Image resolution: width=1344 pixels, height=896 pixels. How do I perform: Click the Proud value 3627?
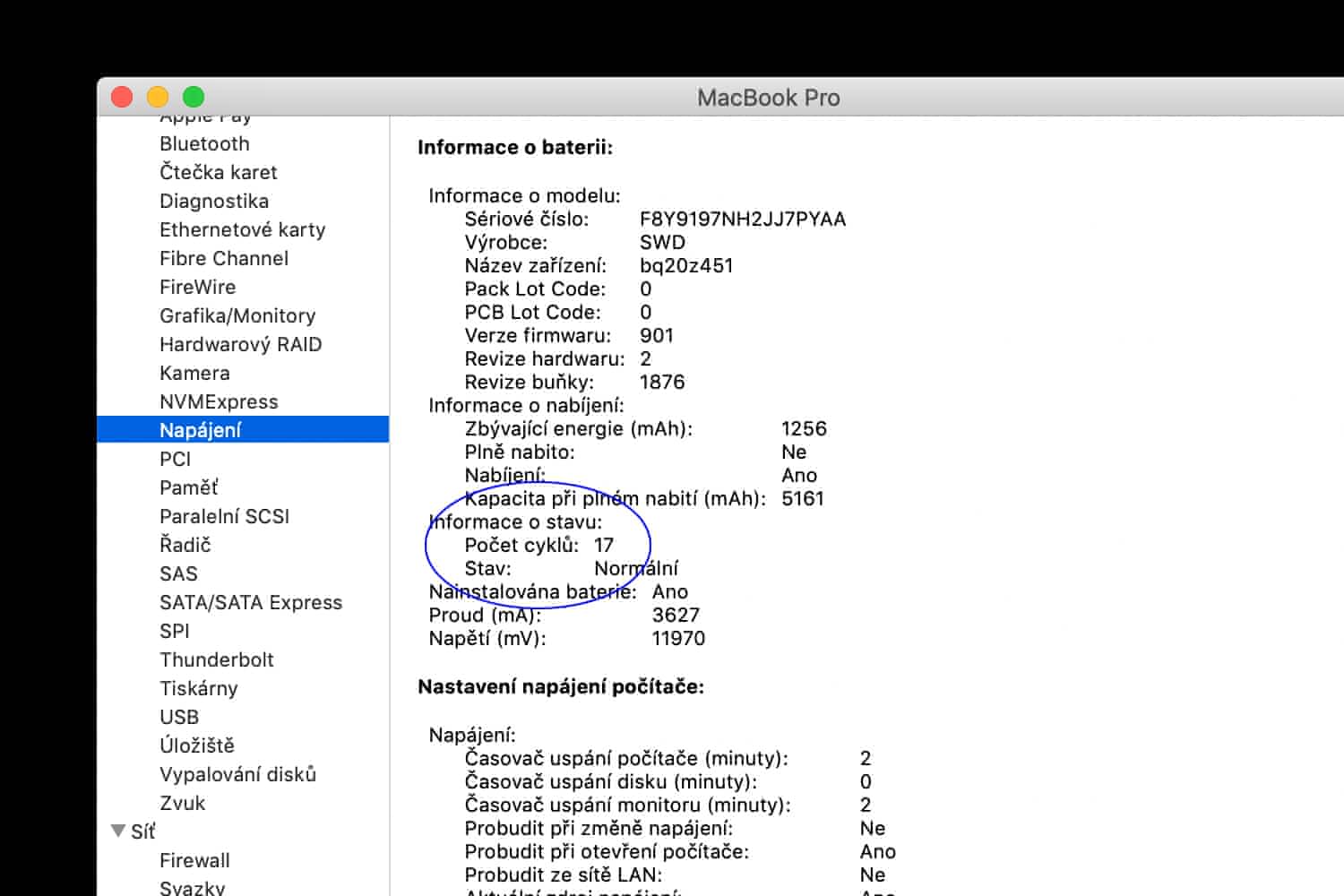point(676,615)
